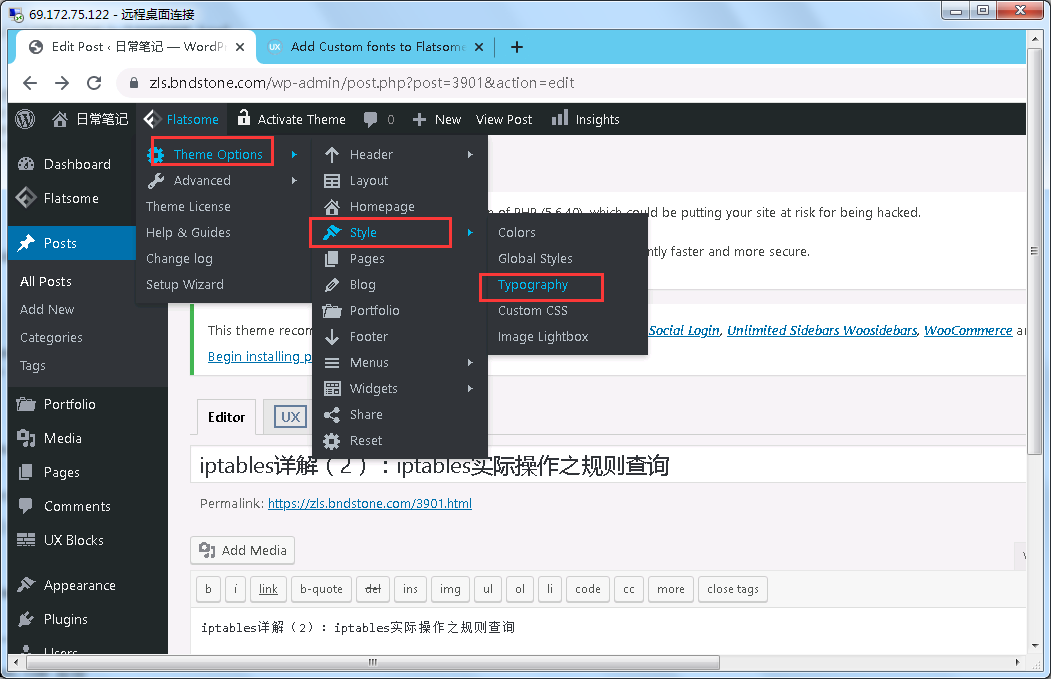The image size is (1051, 679).
Task: Expand the Widgets submenu arrow
Action: pyautogui.click(x=471, y=389)
